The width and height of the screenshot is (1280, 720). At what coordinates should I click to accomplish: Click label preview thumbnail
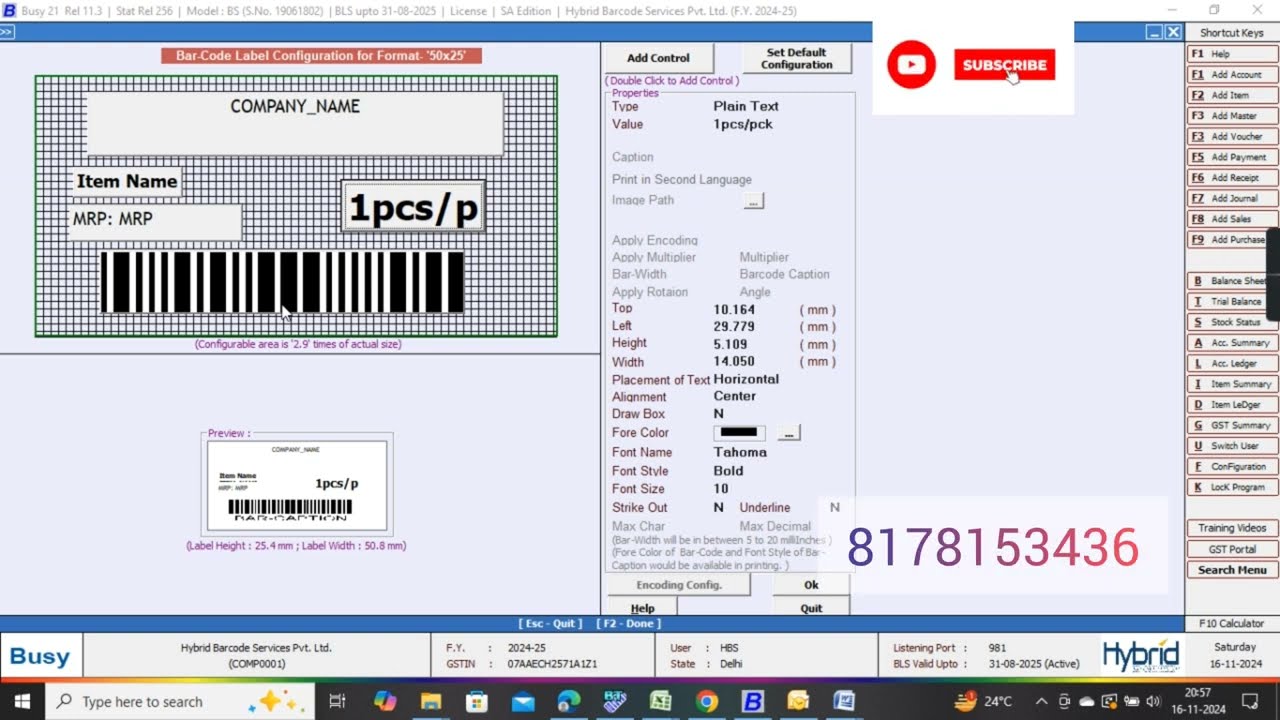click(x=297, y=486)
